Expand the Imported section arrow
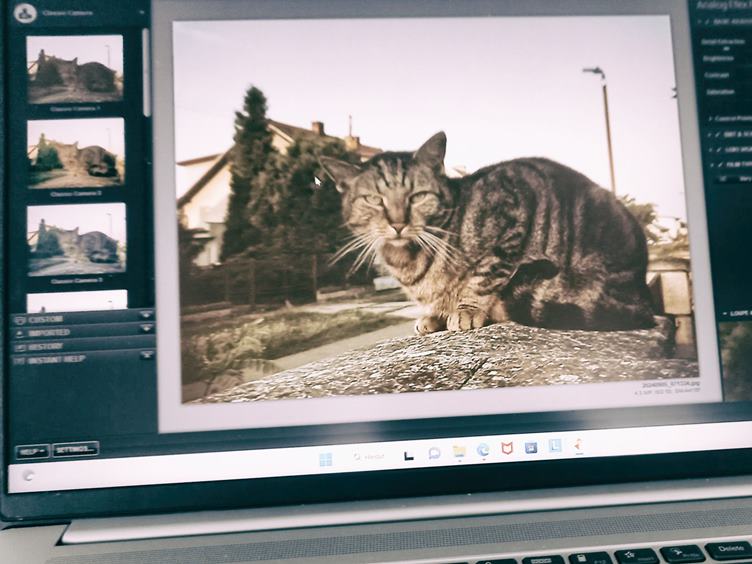This screenshot has height=564, width=752. click(x=146, y=329)
